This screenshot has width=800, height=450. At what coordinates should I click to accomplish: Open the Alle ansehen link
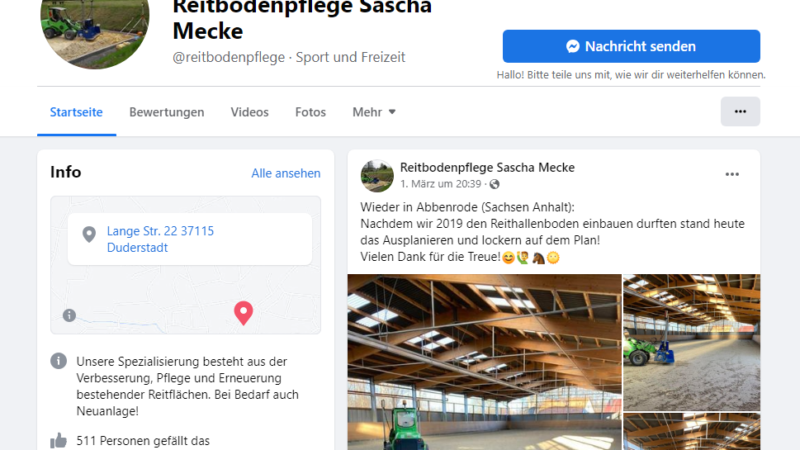click(x=286, y=173)
